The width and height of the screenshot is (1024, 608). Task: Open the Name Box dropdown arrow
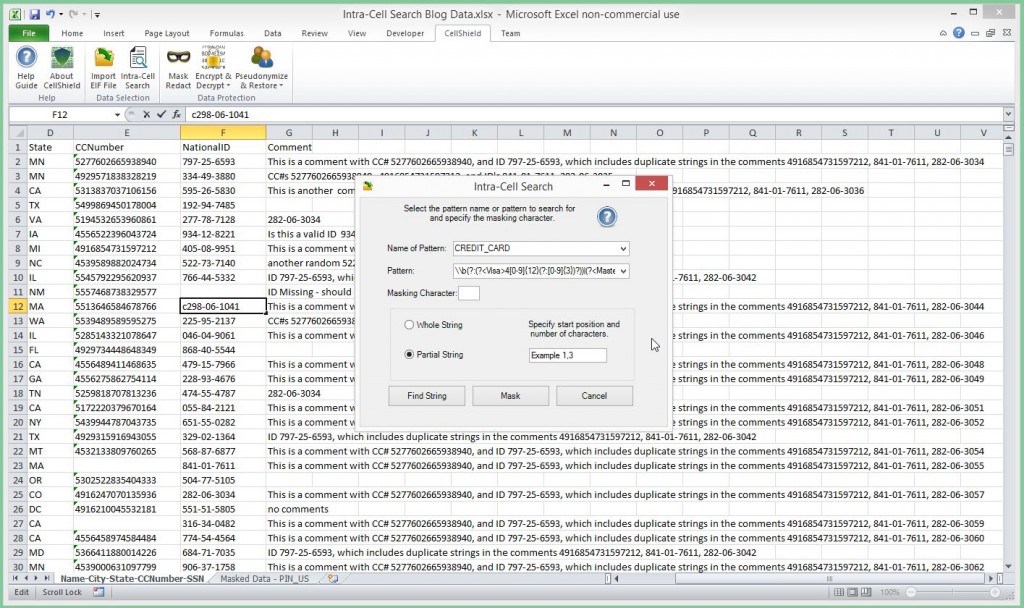tap(118, 114)
